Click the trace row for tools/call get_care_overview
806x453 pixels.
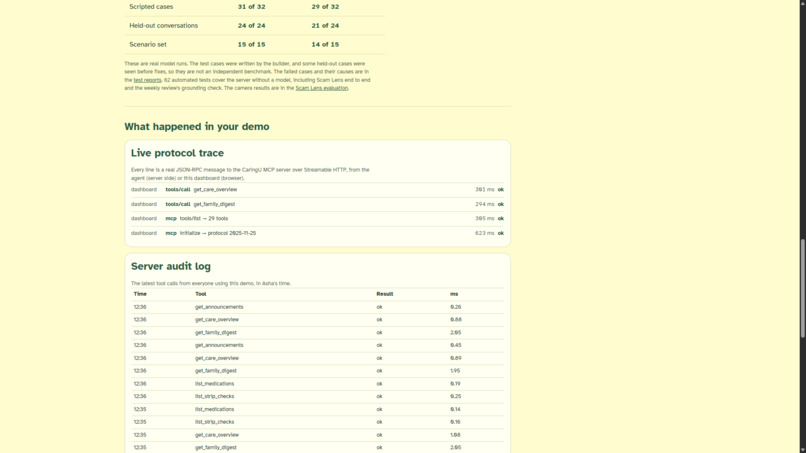(x=317, y=190)
